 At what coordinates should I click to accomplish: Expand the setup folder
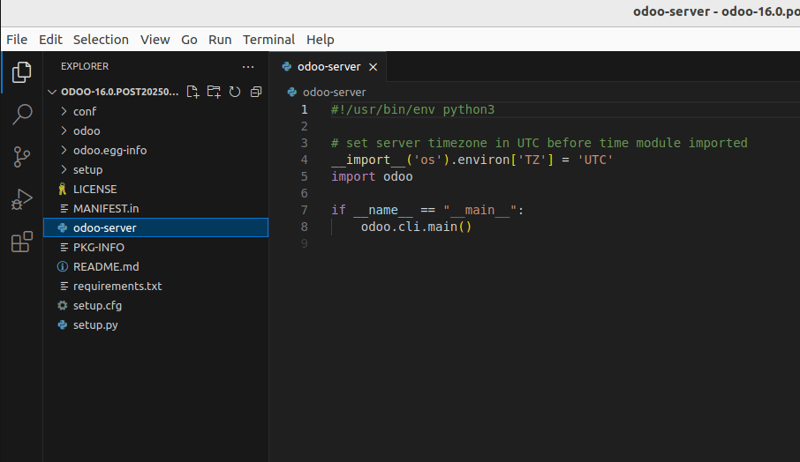64,169
